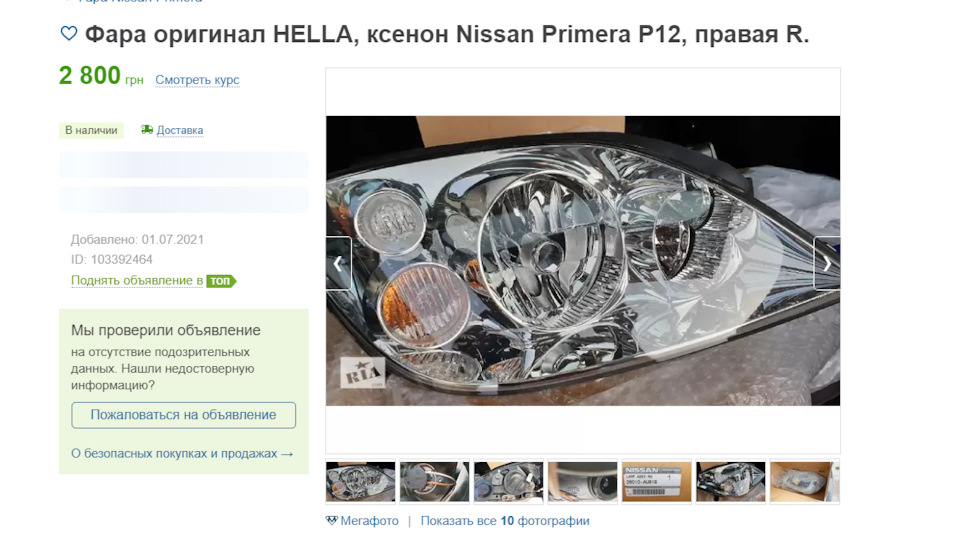Open the Мегафото link

[369, 520]
